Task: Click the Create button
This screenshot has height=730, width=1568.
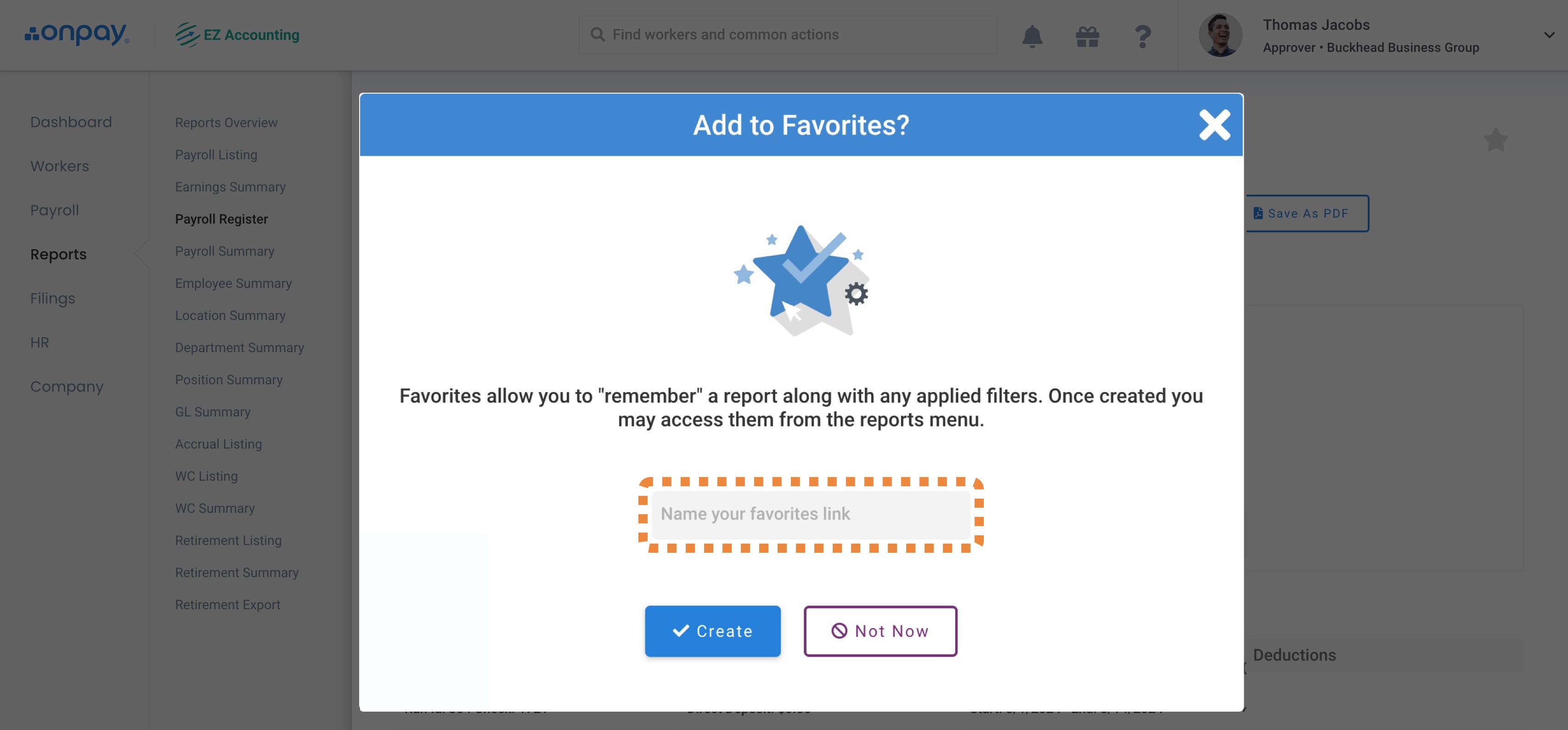Action: point(712,631)
